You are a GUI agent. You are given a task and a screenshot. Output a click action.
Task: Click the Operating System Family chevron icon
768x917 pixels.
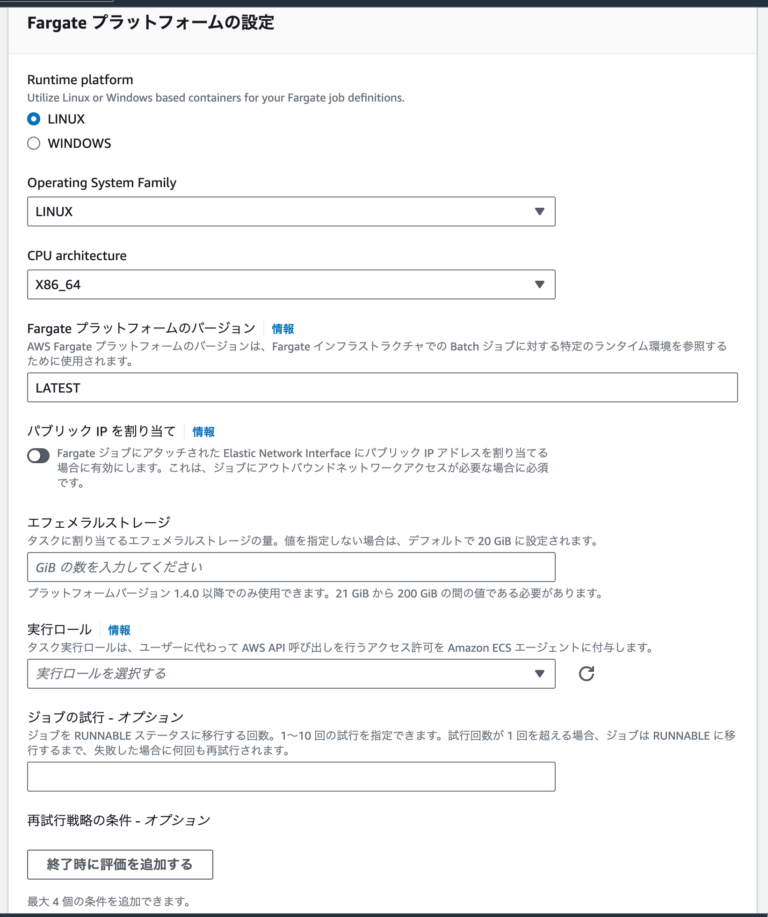pos(540,211)
